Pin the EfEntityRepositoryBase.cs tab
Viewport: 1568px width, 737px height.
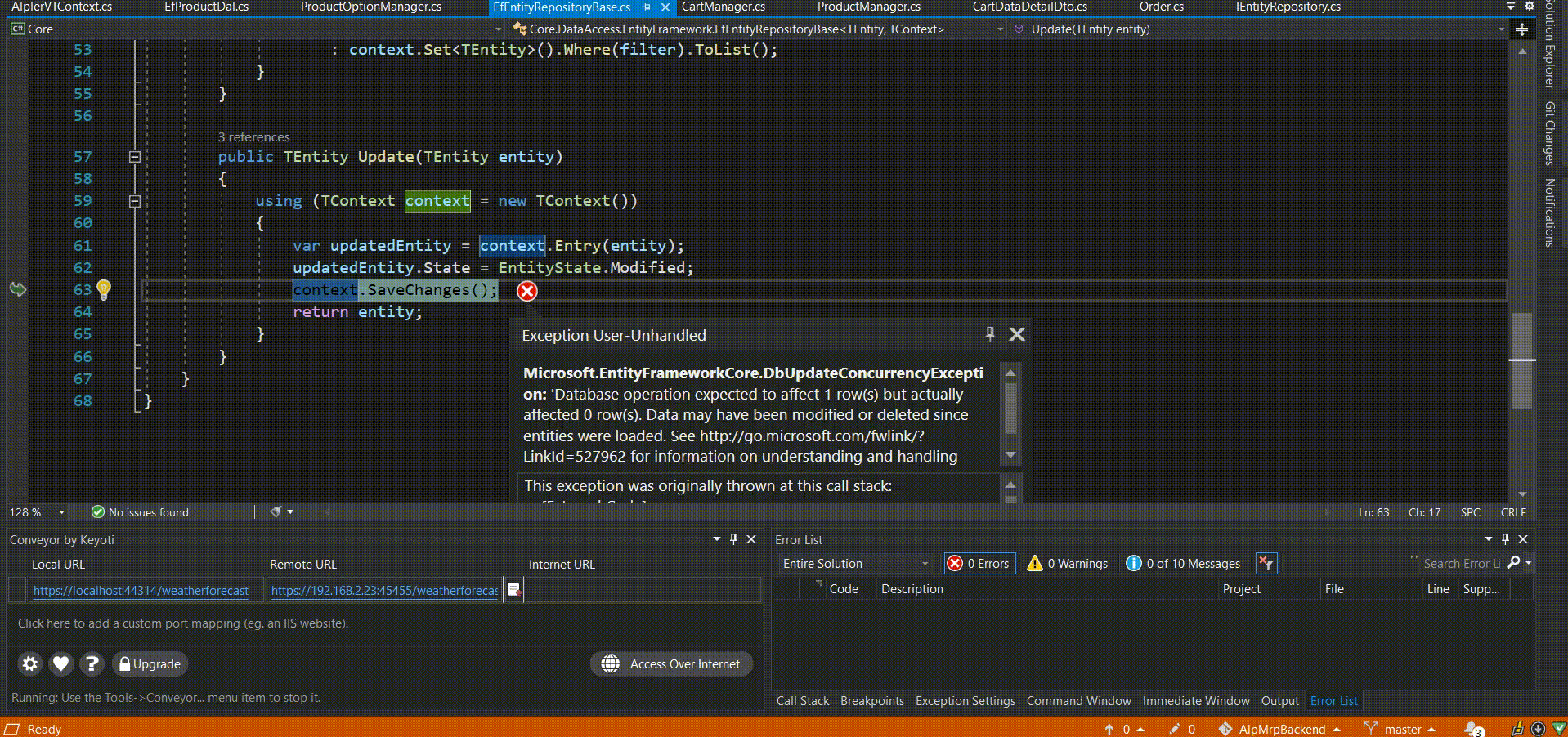click(647, 7)
